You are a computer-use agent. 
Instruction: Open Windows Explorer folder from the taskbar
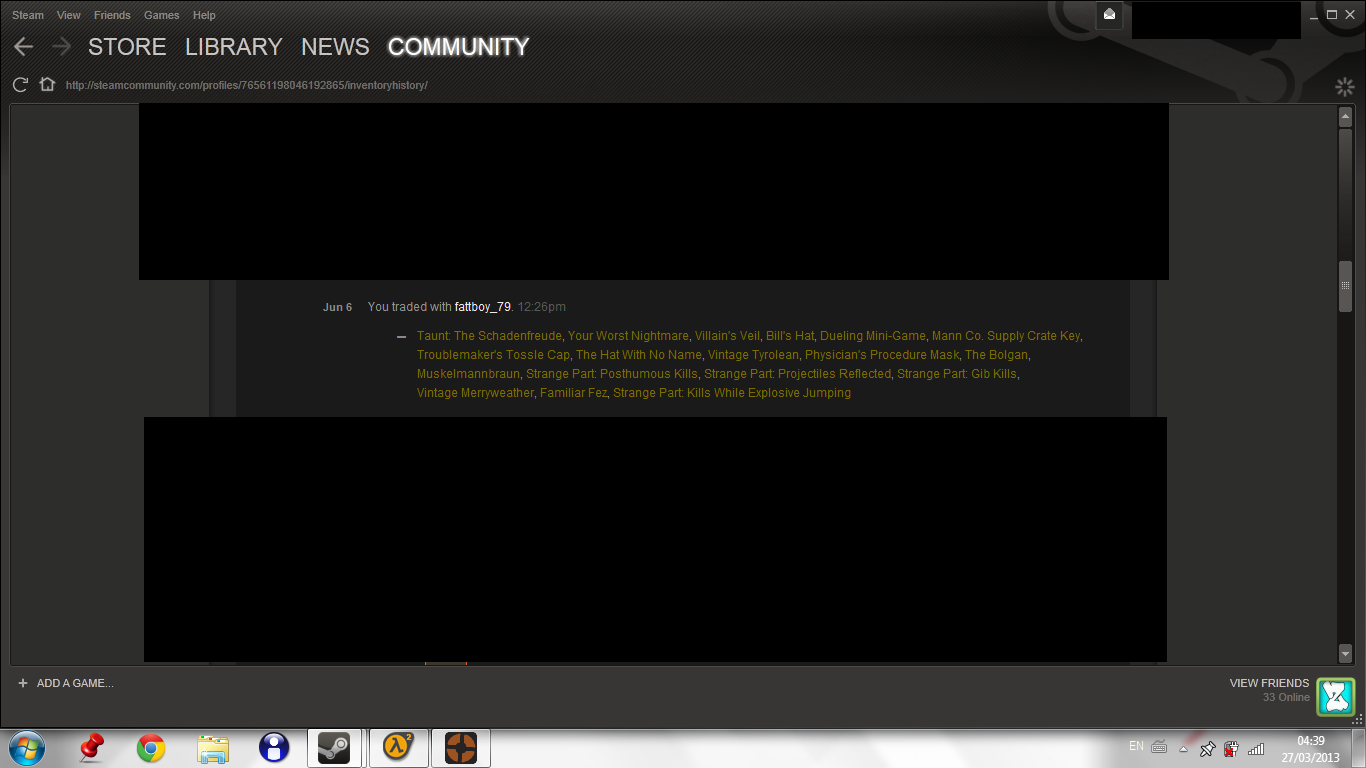pos(213,748)
